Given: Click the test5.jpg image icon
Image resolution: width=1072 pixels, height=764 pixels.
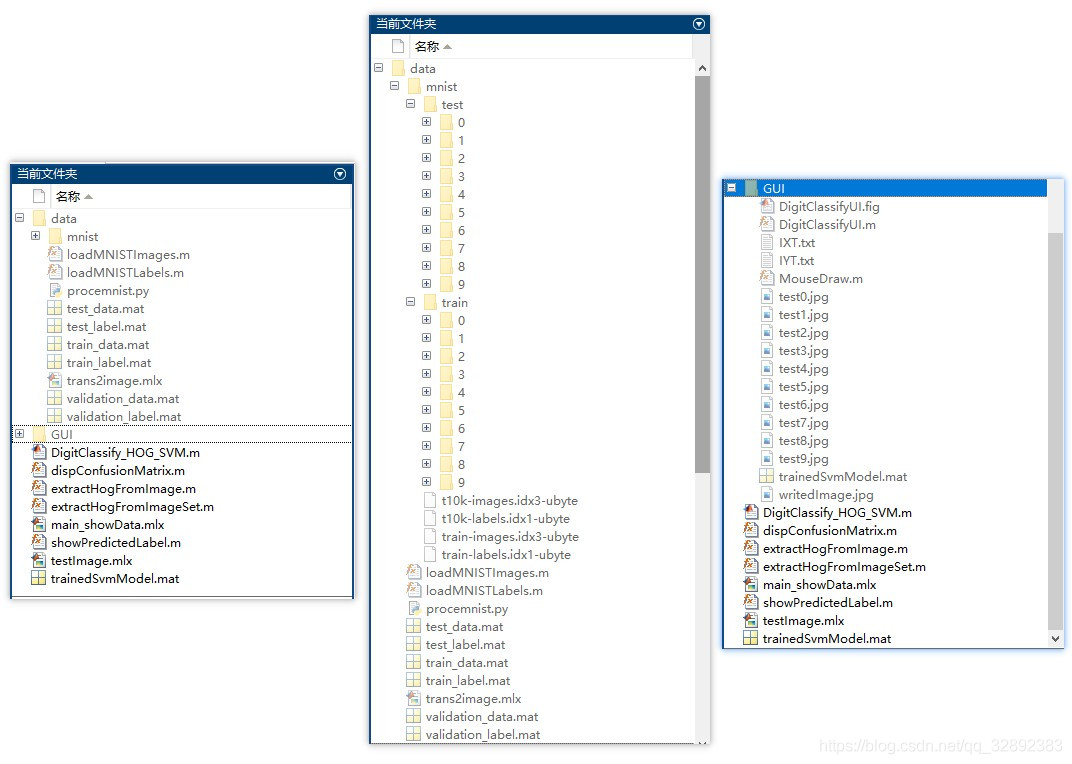Looking at the screenshot, I should (767, 386).
